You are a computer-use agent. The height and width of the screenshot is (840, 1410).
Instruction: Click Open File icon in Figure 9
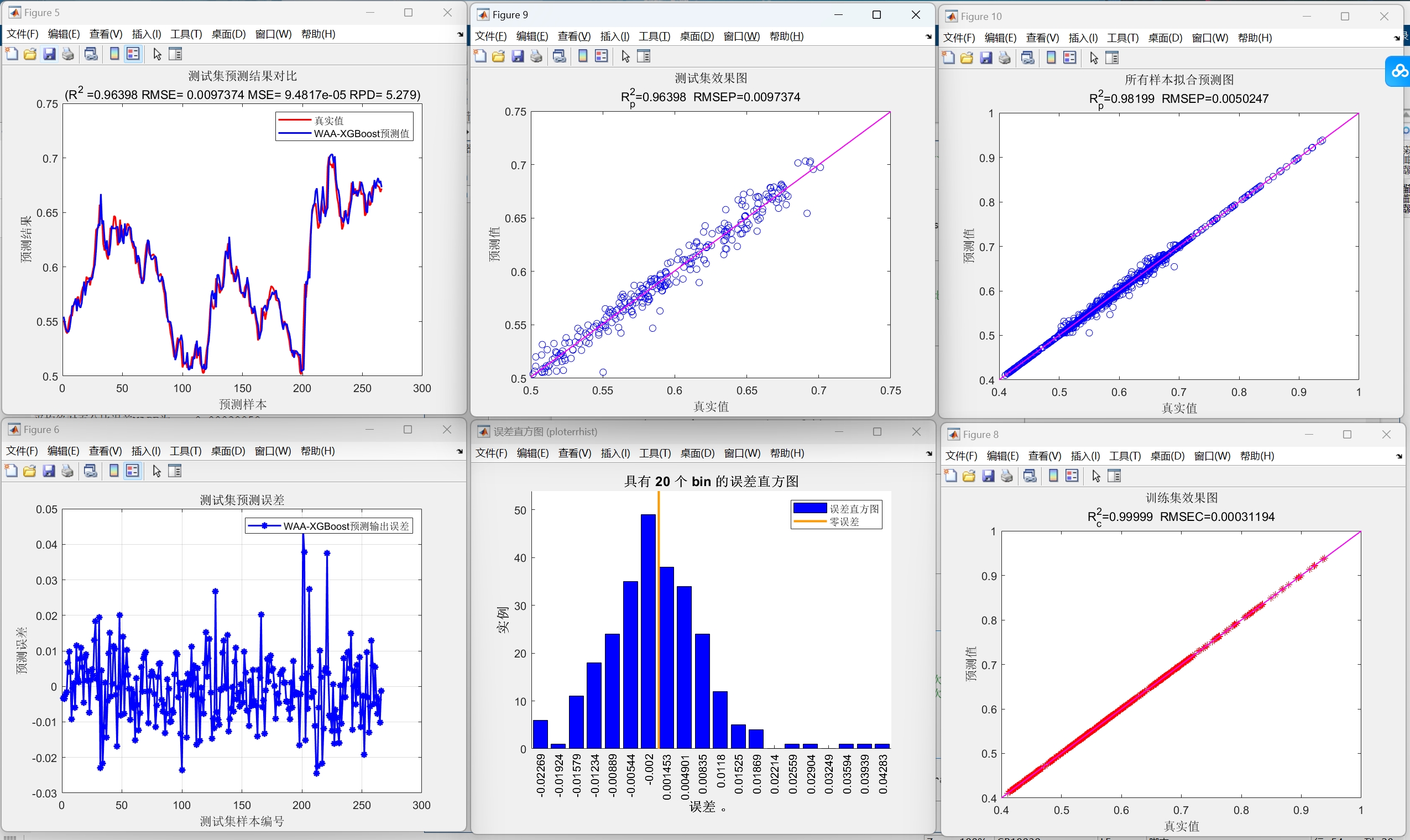(499, 56)
